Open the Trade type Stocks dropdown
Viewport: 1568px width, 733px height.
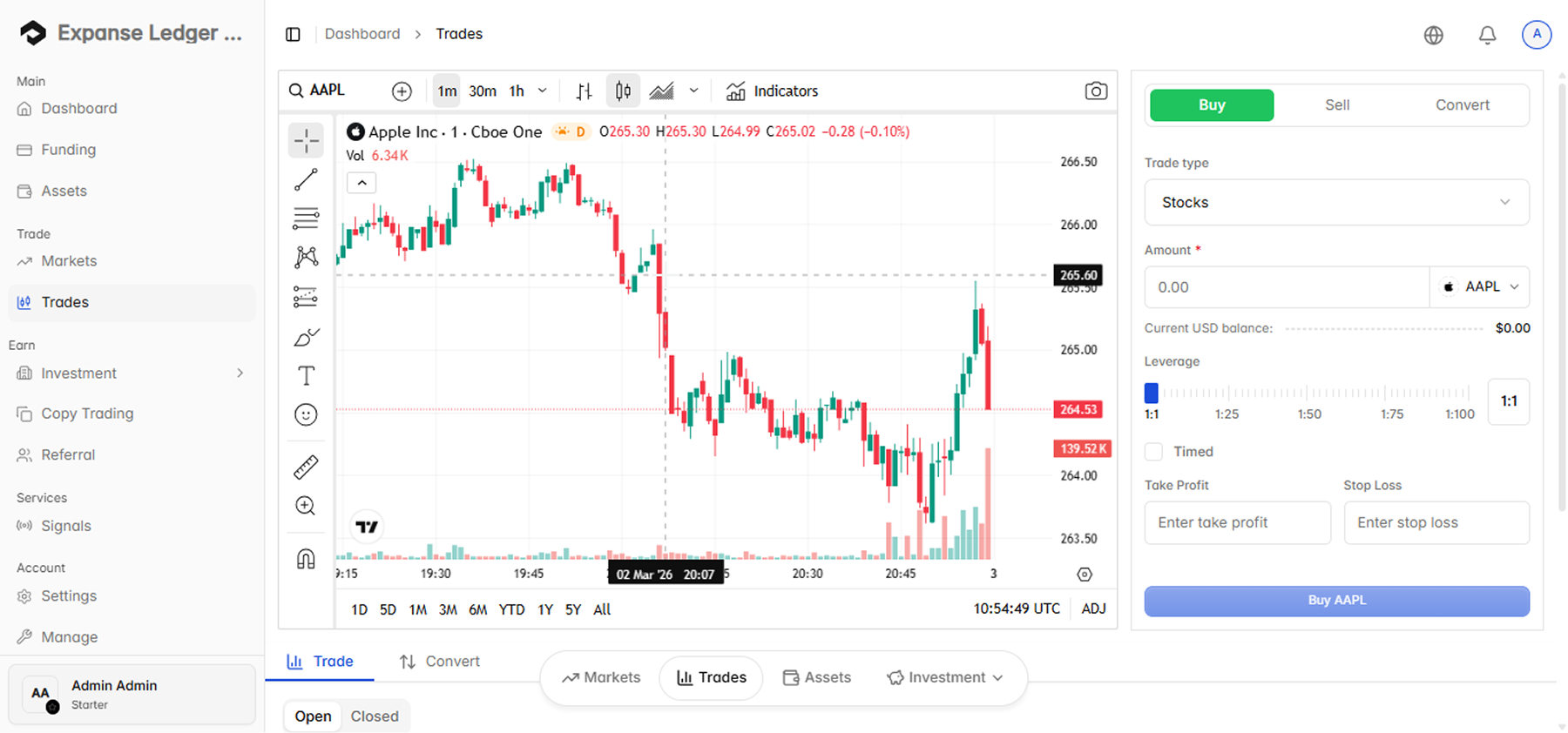[1336, 202]
